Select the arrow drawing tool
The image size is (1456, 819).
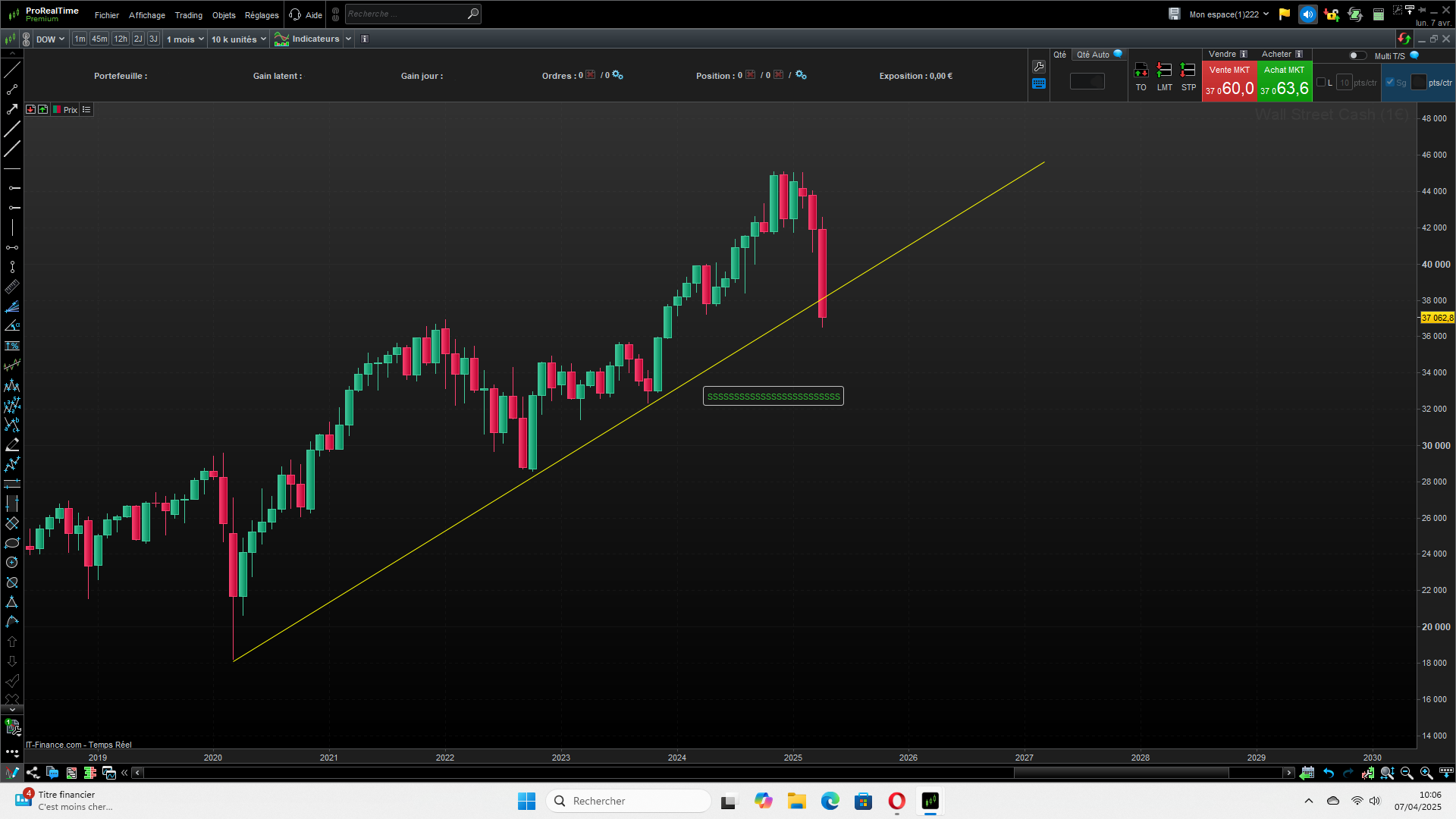pyautogui.click(x=12, y=109)
